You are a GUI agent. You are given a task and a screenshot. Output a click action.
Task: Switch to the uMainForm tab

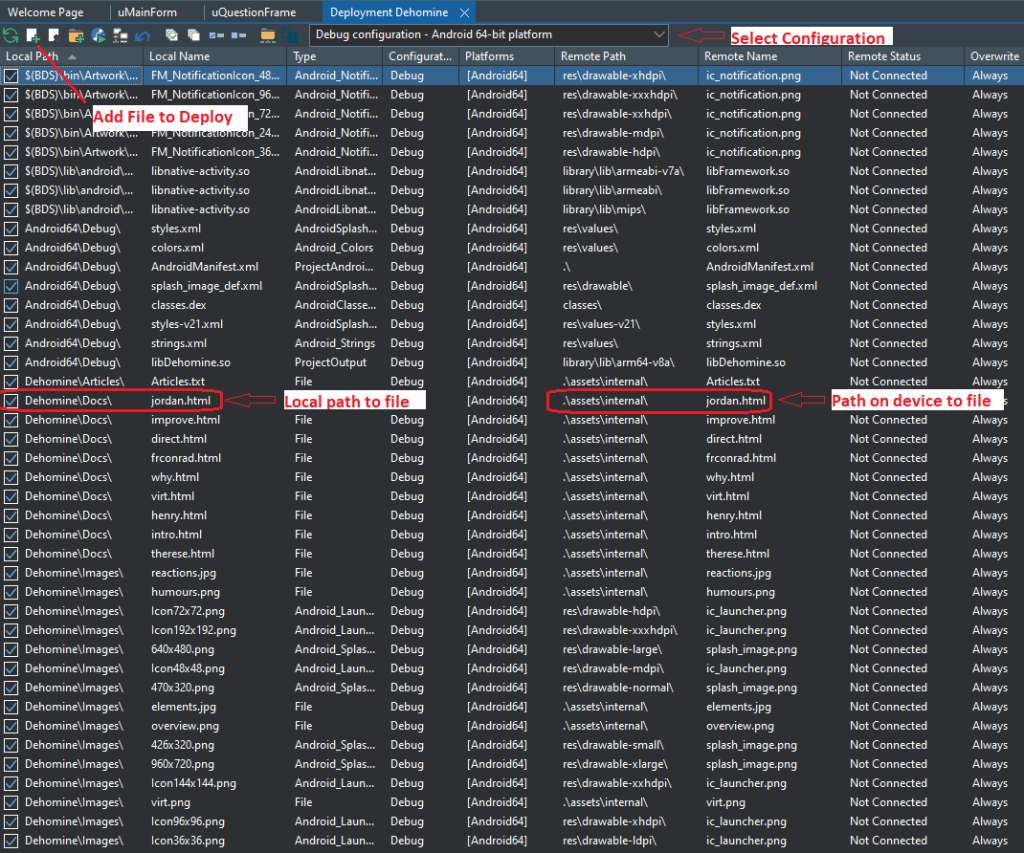(x=148, y=12)
